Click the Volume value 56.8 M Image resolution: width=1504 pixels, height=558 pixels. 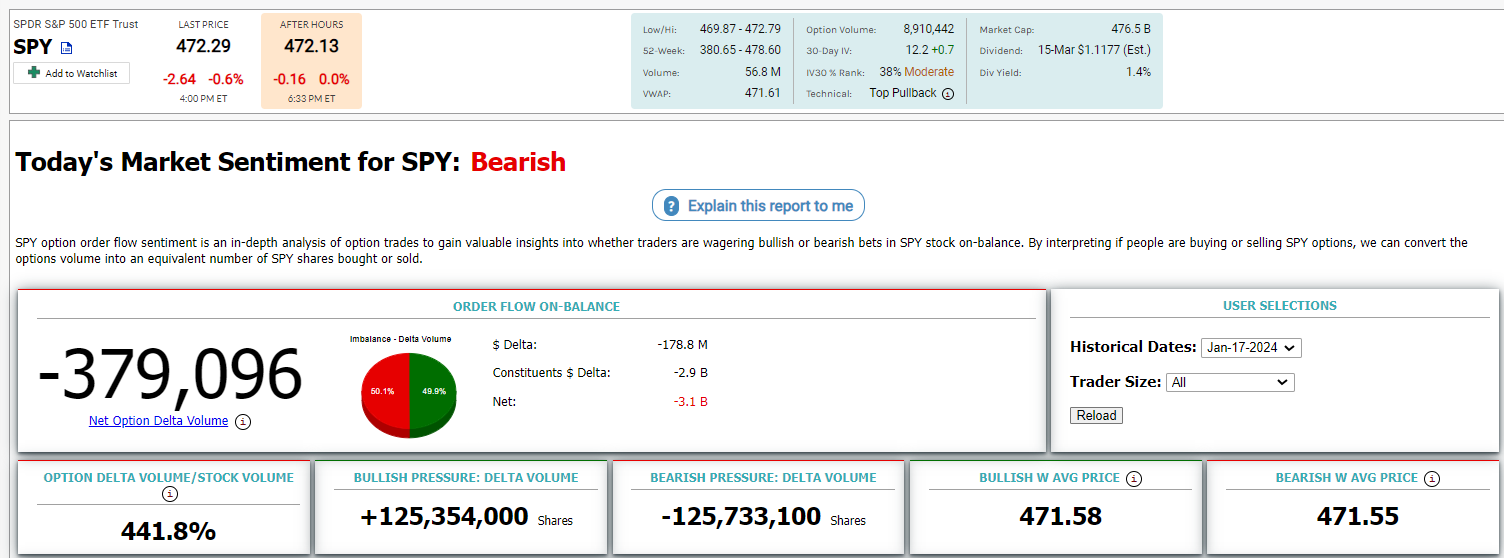tap(762, 72)
